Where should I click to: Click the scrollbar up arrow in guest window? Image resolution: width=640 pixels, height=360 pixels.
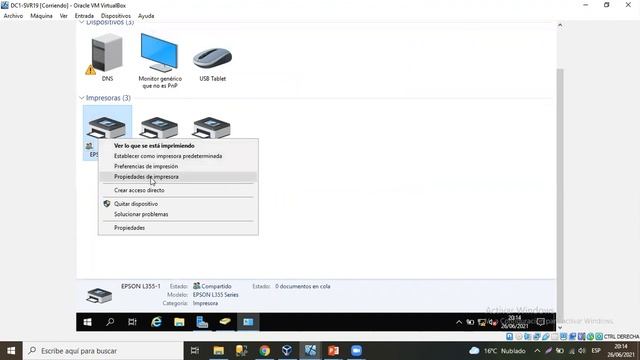pos(560,25)
